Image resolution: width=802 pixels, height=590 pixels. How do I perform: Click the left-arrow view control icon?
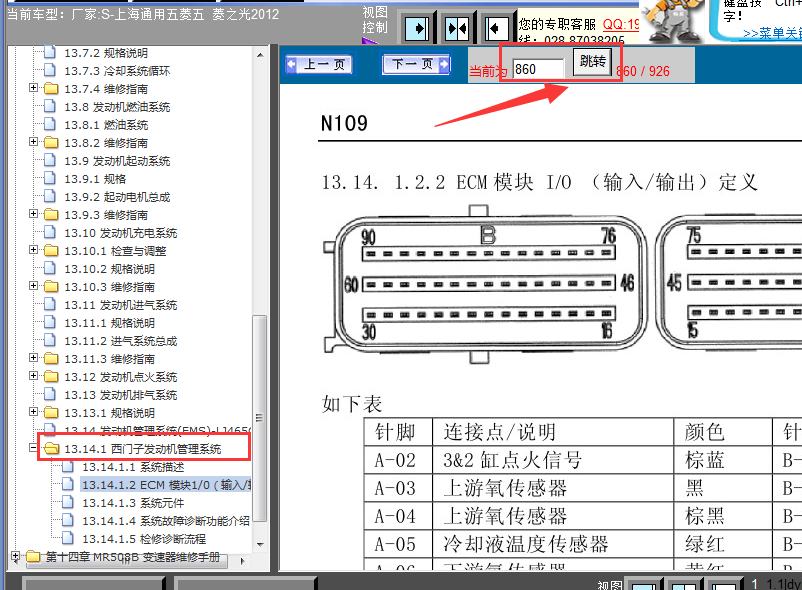point(497,28)
